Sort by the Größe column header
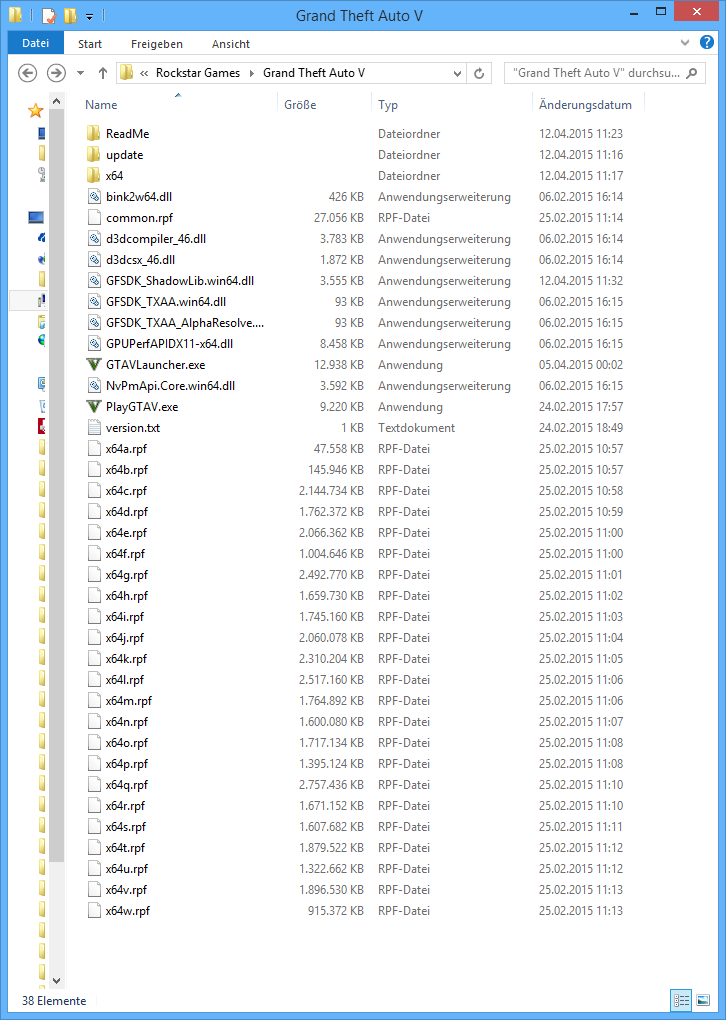 (300, 105)
